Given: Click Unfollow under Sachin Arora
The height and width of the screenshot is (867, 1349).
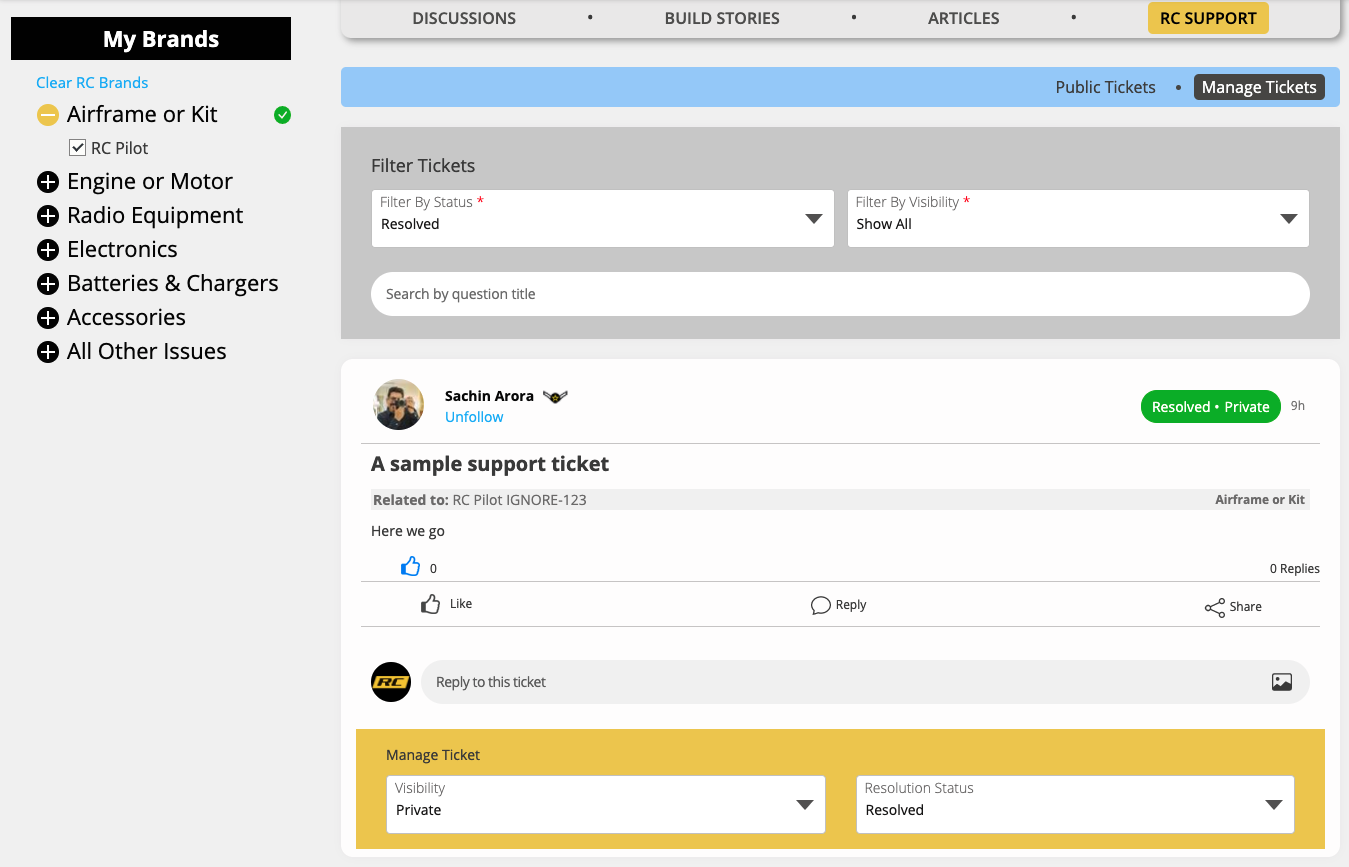Looking at the screenshot, I should point(474,417).
